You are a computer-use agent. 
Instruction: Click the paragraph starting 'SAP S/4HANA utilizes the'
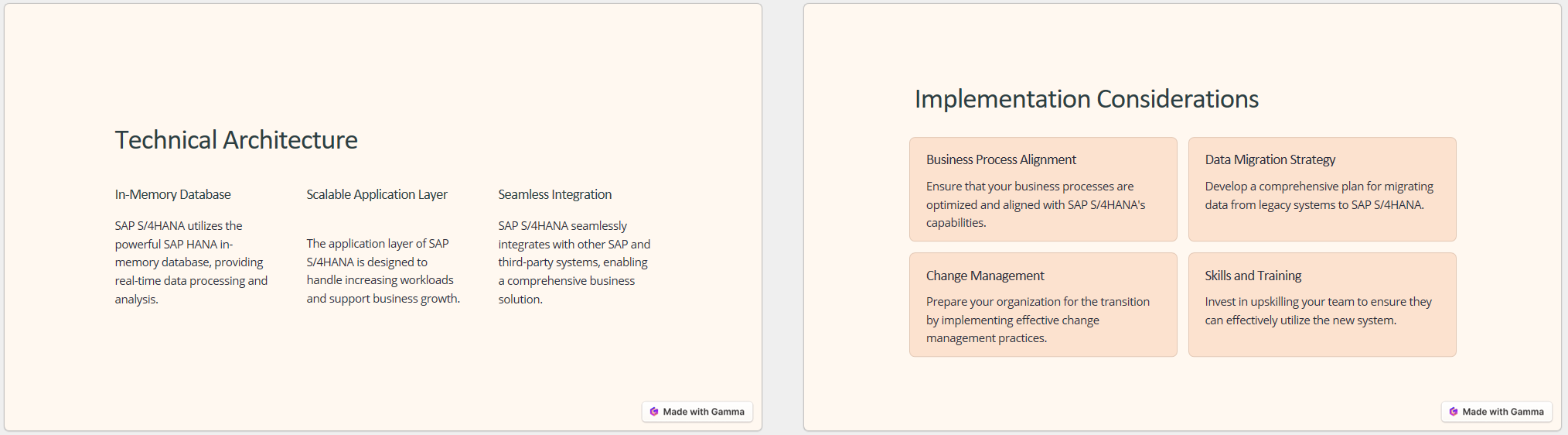click(x=191, y=262)
